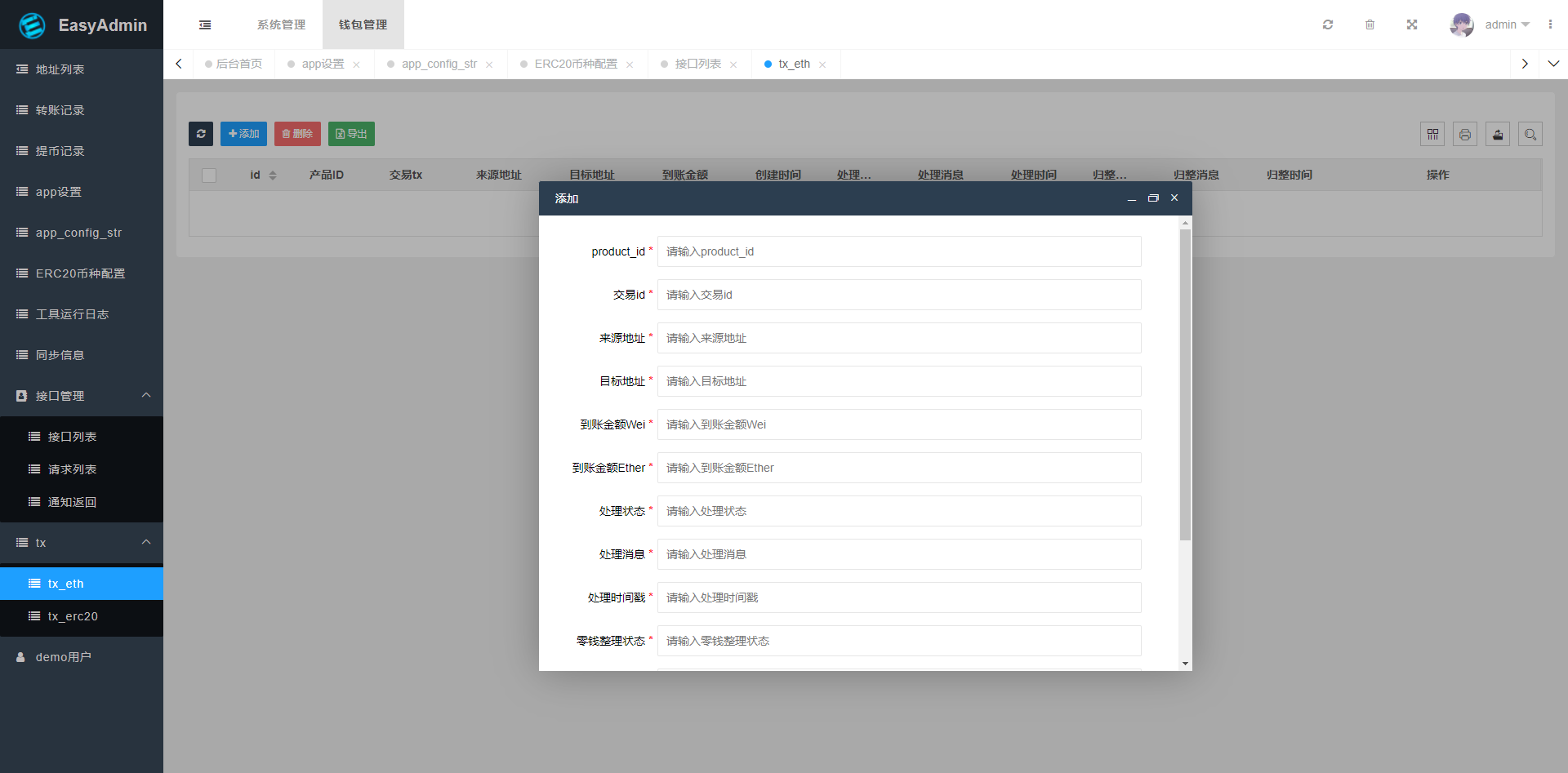Click the blue 添加 button
The width and height of the screenshot is (1568, 773).
coord(243,134)
